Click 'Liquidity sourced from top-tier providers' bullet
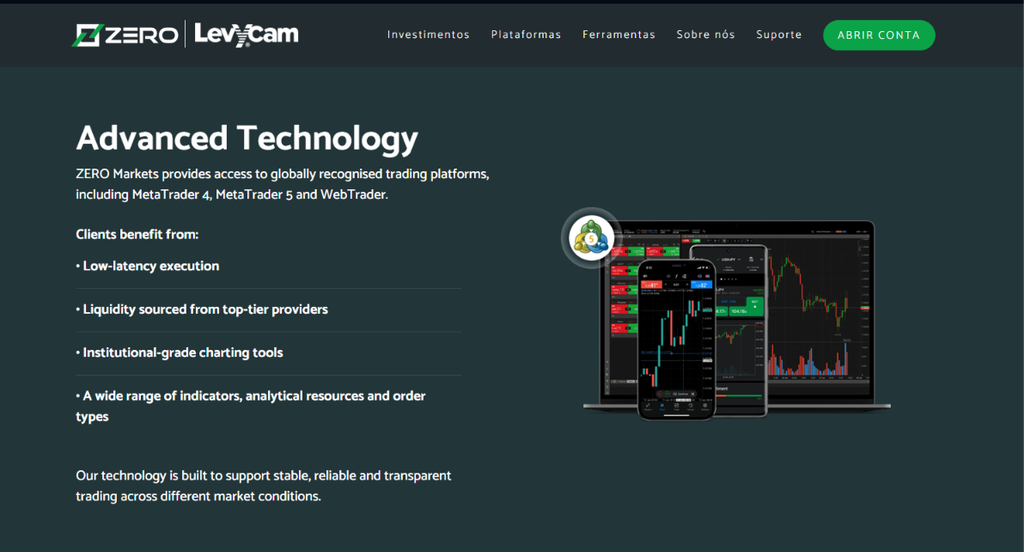The image size is (1024, 552). [x=202, y=310]
